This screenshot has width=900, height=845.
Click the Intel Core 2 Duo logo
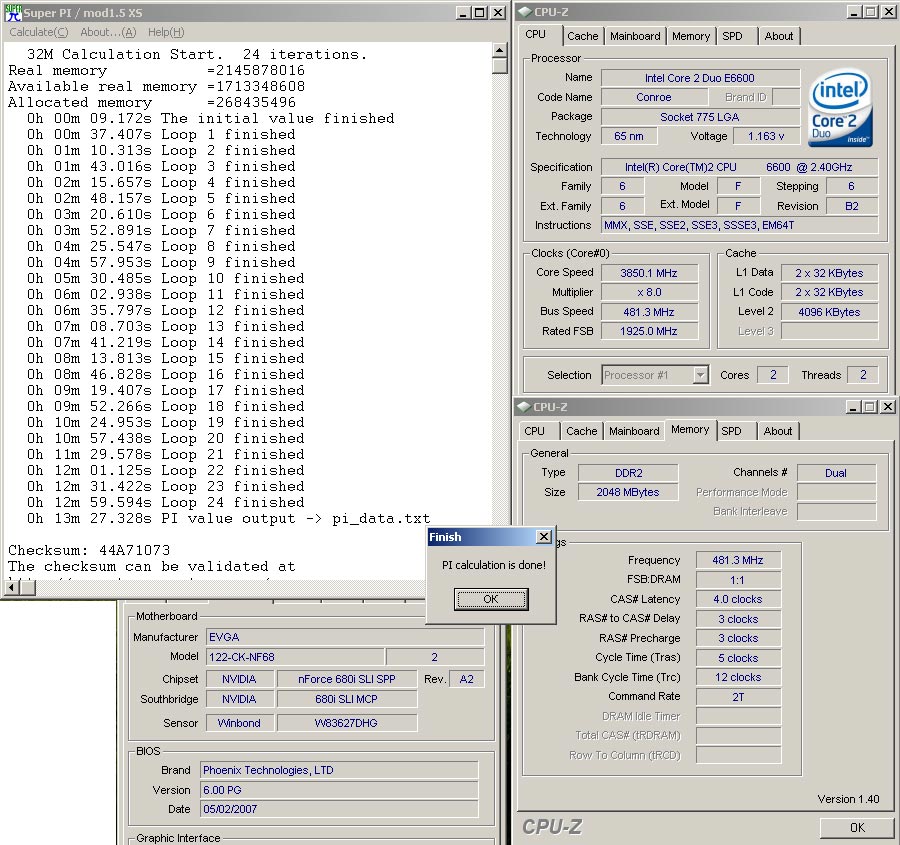click(840, 108)
